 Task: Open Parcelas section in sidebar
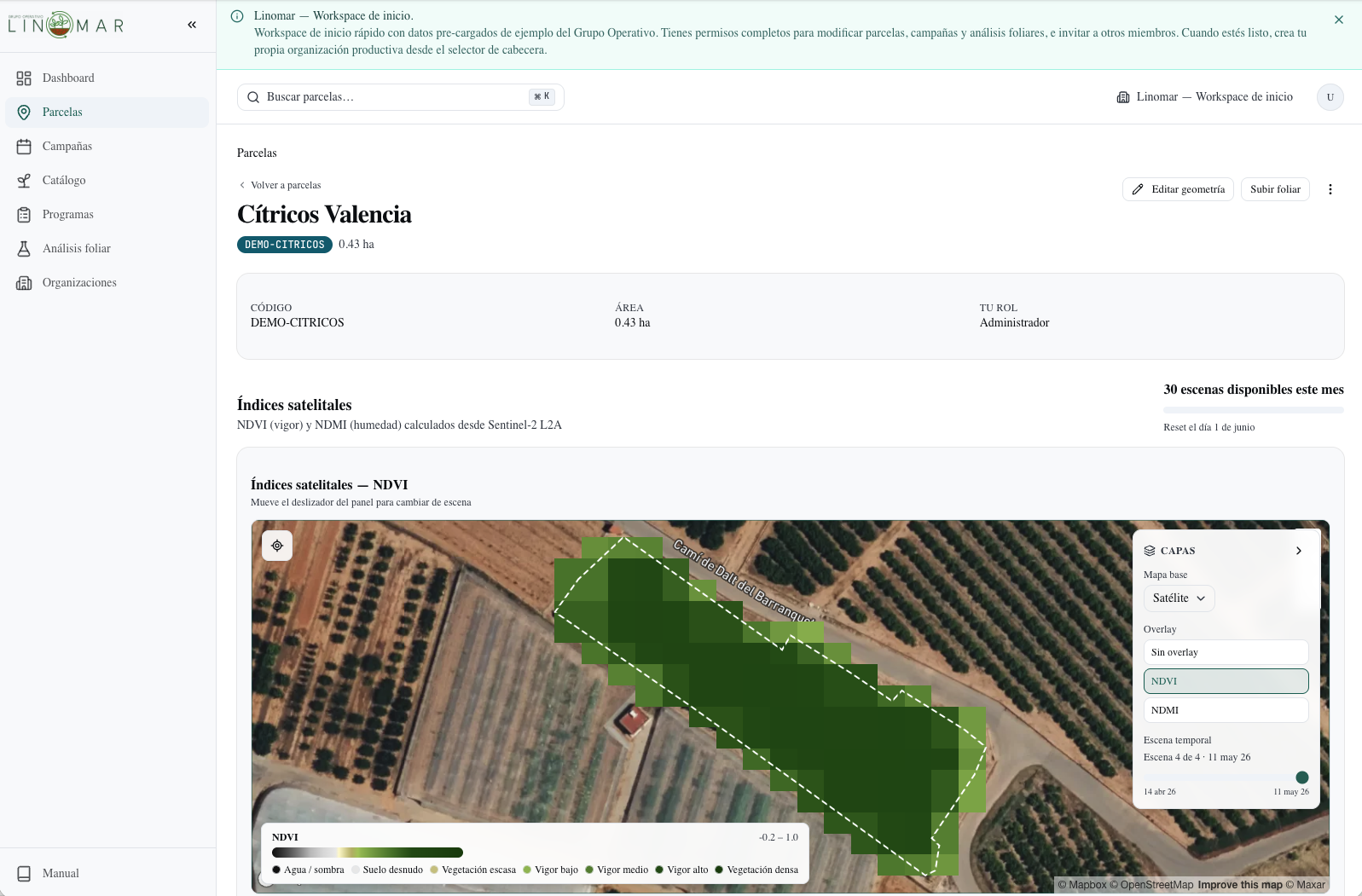point(107,113)
